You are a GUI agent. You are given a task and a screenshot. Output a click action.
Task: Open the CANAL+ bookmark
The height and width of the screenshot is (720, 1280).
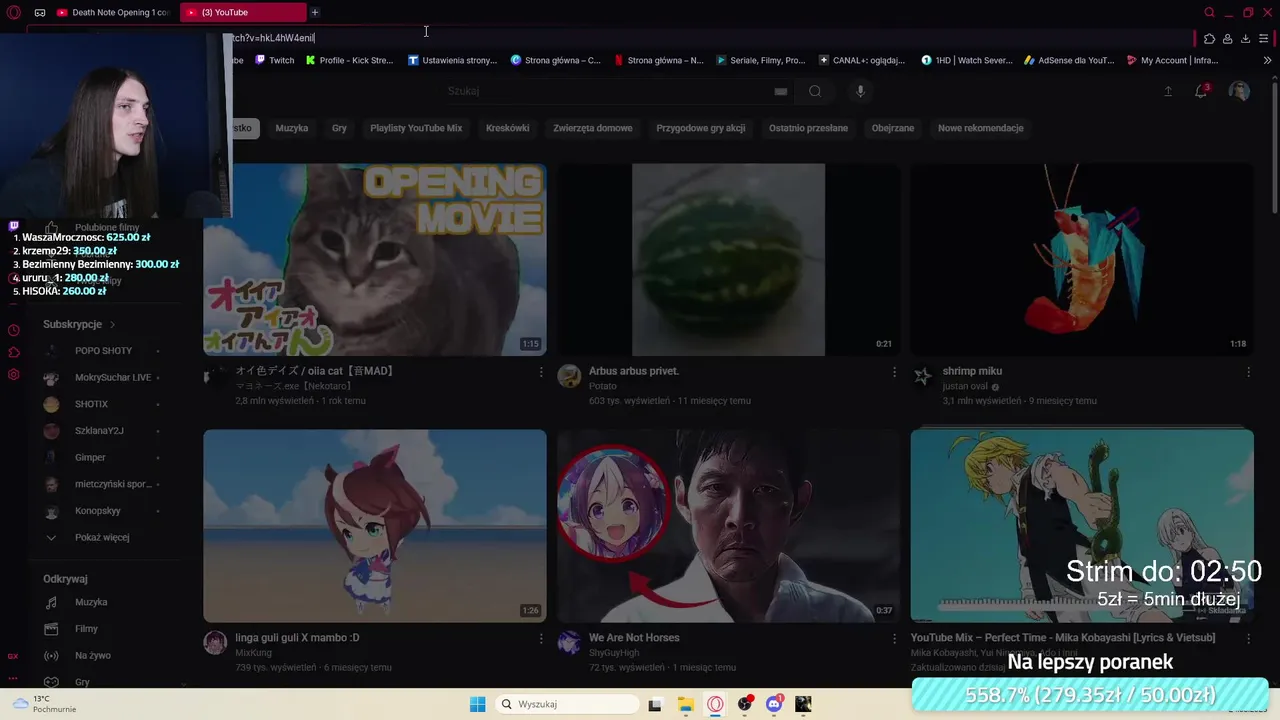coord(862,60)
